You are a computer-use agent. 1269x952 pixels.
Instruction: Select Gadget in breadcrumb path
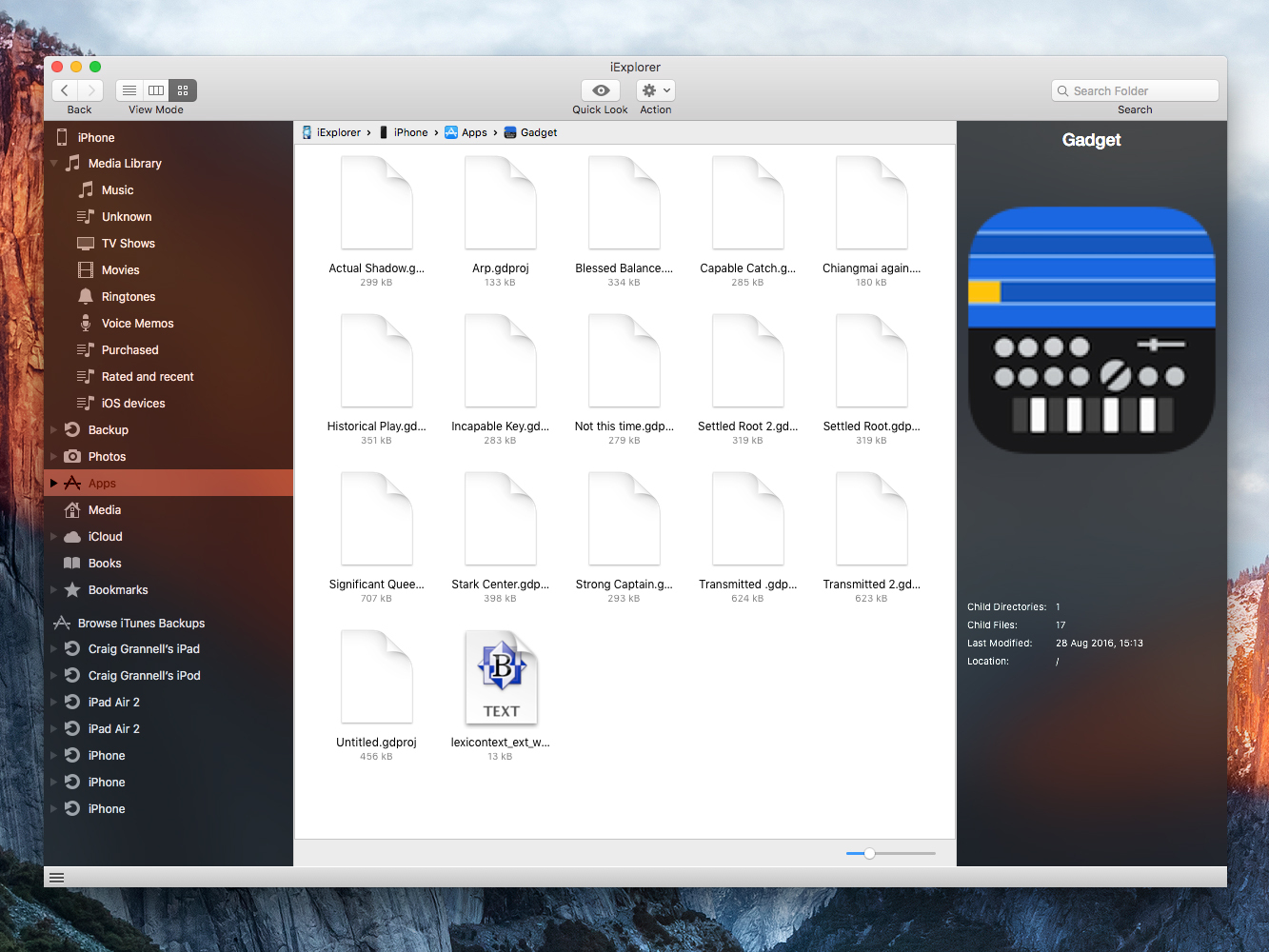pos(530,133)
